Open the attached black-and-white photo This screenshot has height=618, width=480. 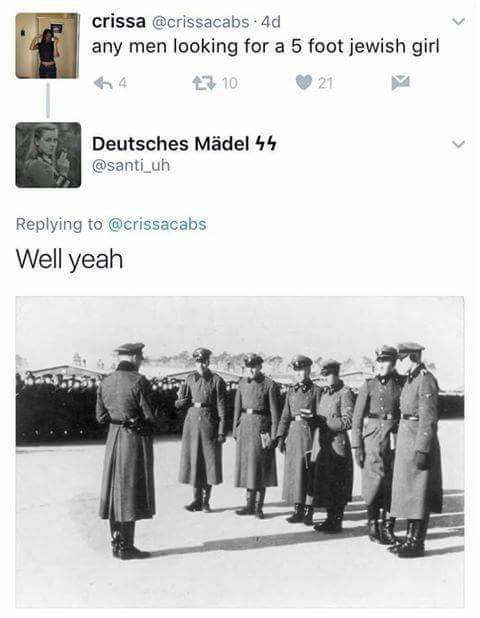pos(240,452)
